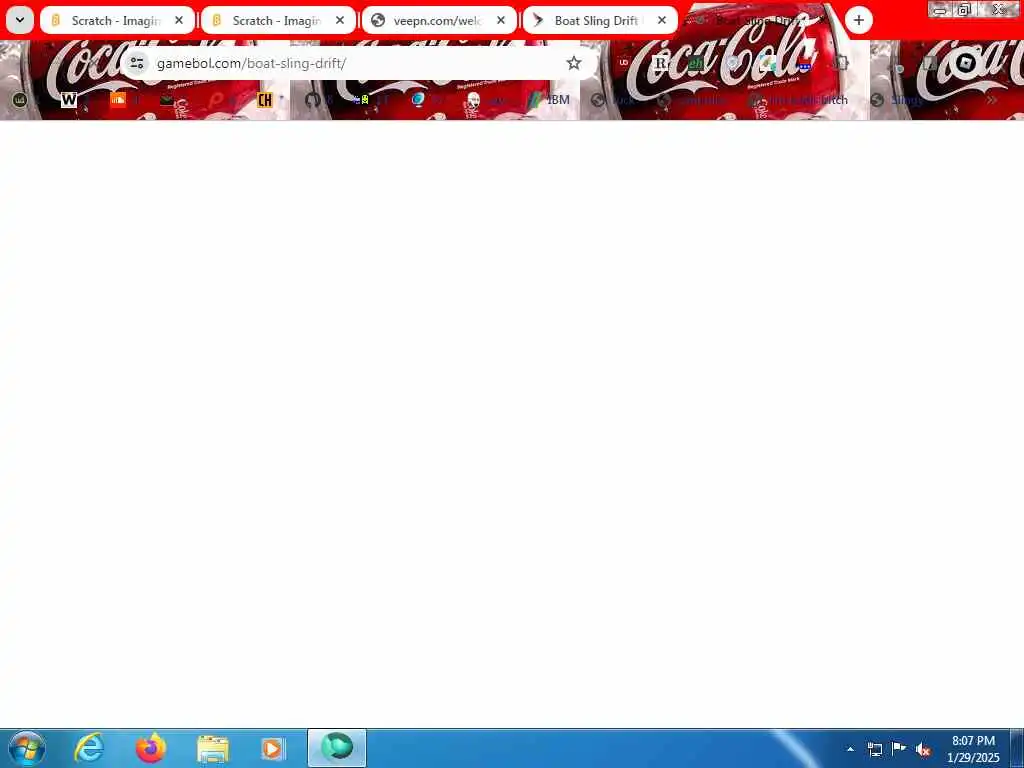
Task: Open the green circle first bookmark
Action: point(20,100)
